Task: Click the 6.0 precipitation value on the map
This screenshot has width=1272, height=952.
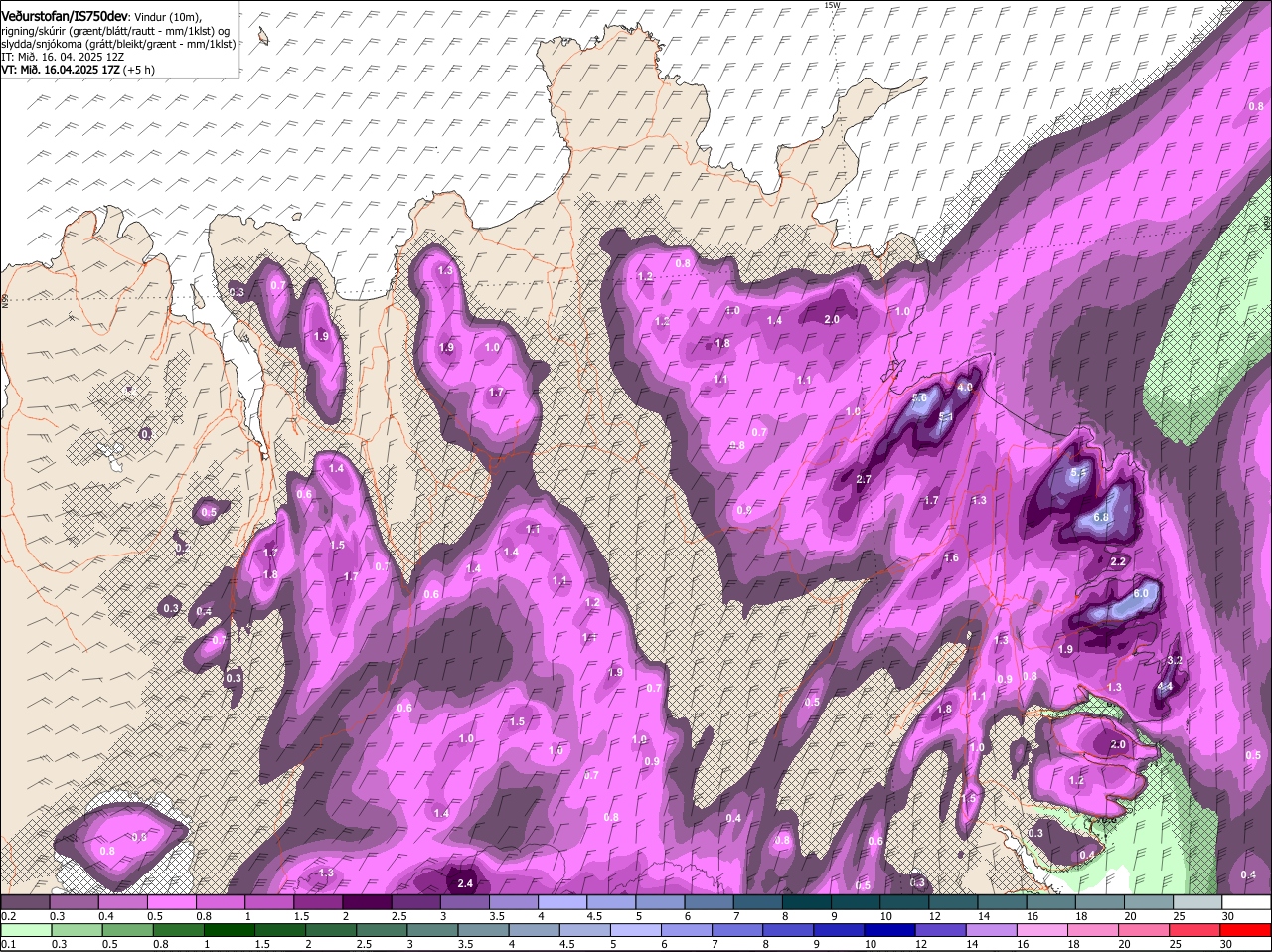Action: pos(1141,593)
